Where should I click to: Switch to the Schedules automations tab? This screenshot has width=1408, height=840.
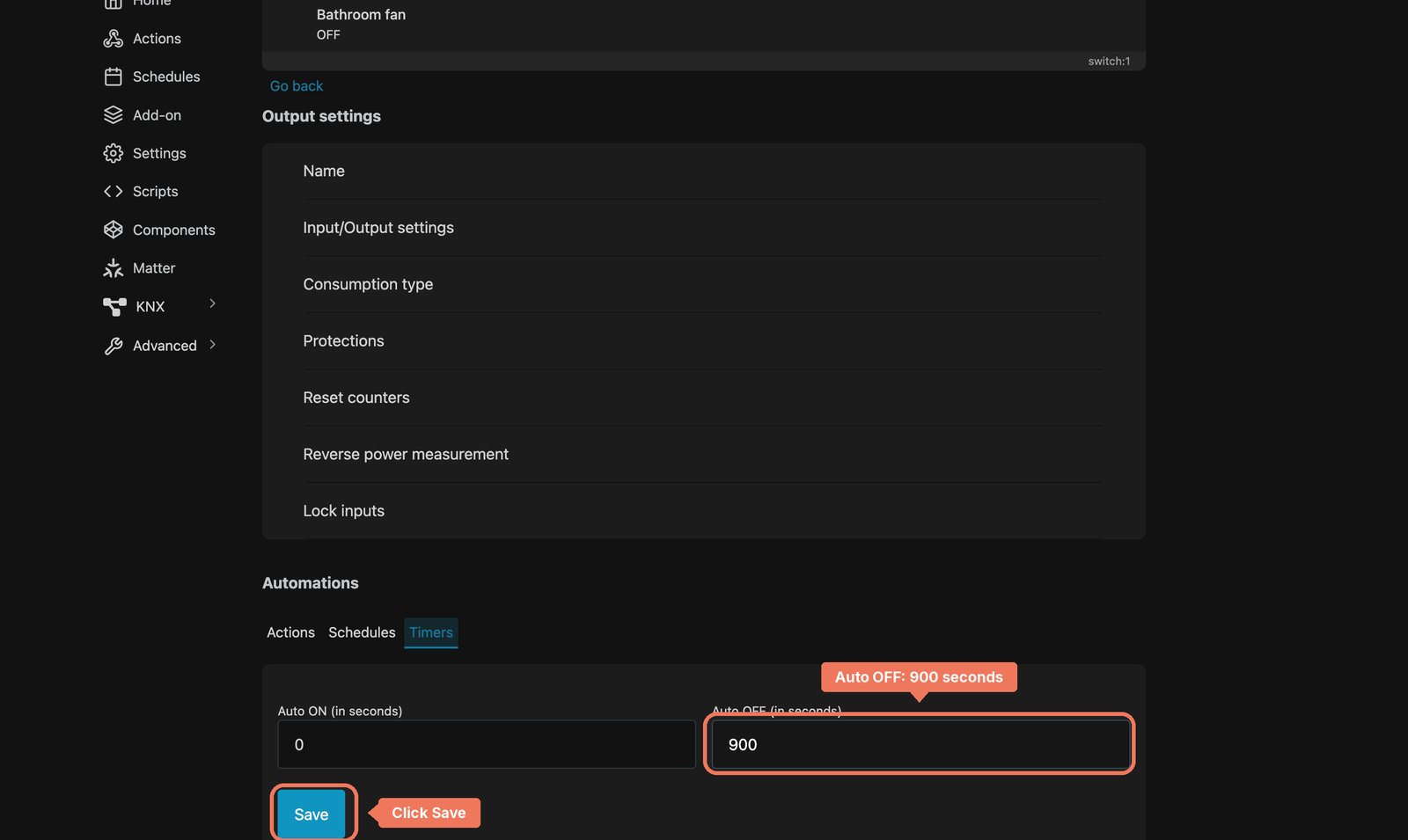point(362,632)
